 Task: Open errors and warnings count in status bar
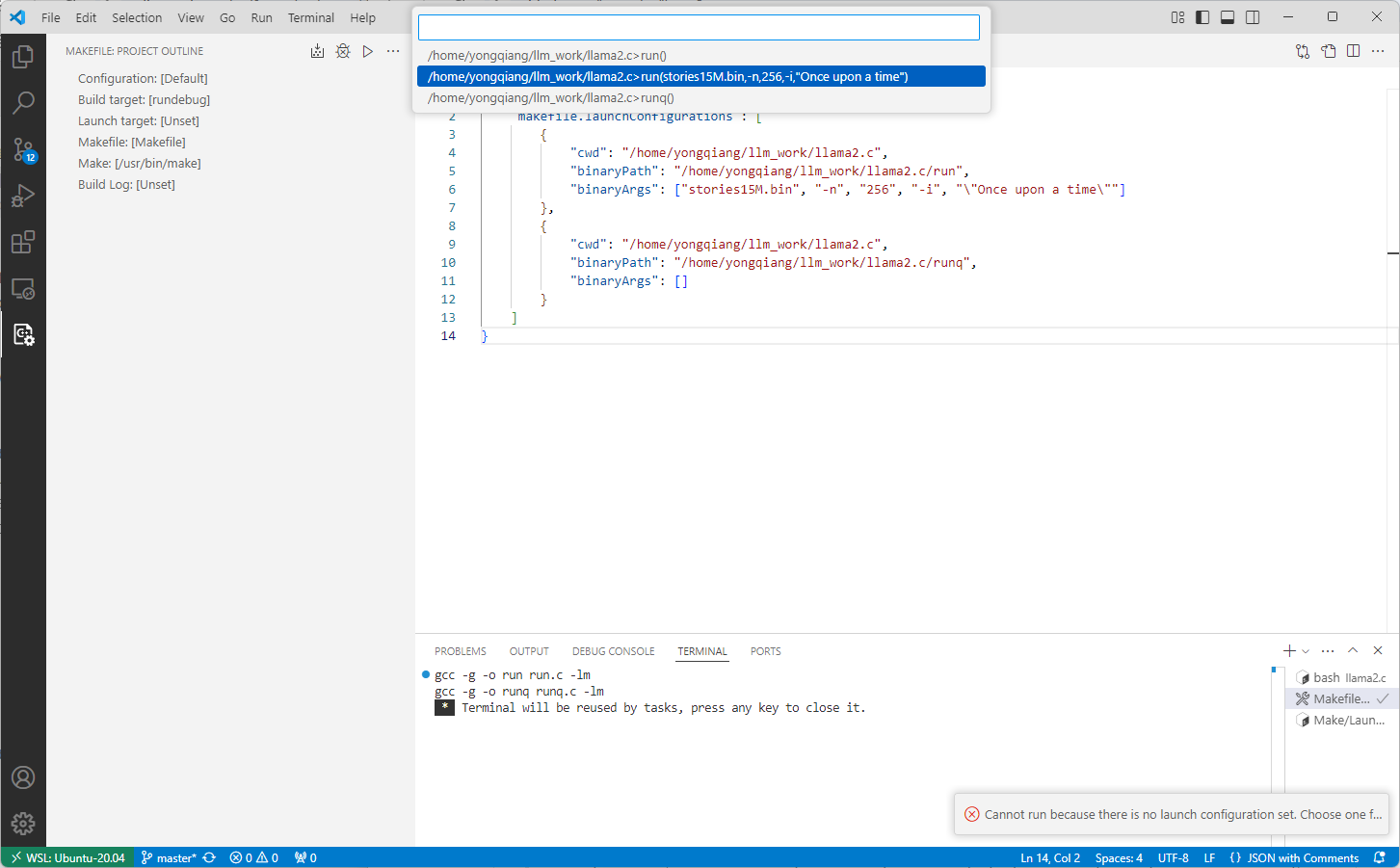pyautogui.click(x=254, y=857)
